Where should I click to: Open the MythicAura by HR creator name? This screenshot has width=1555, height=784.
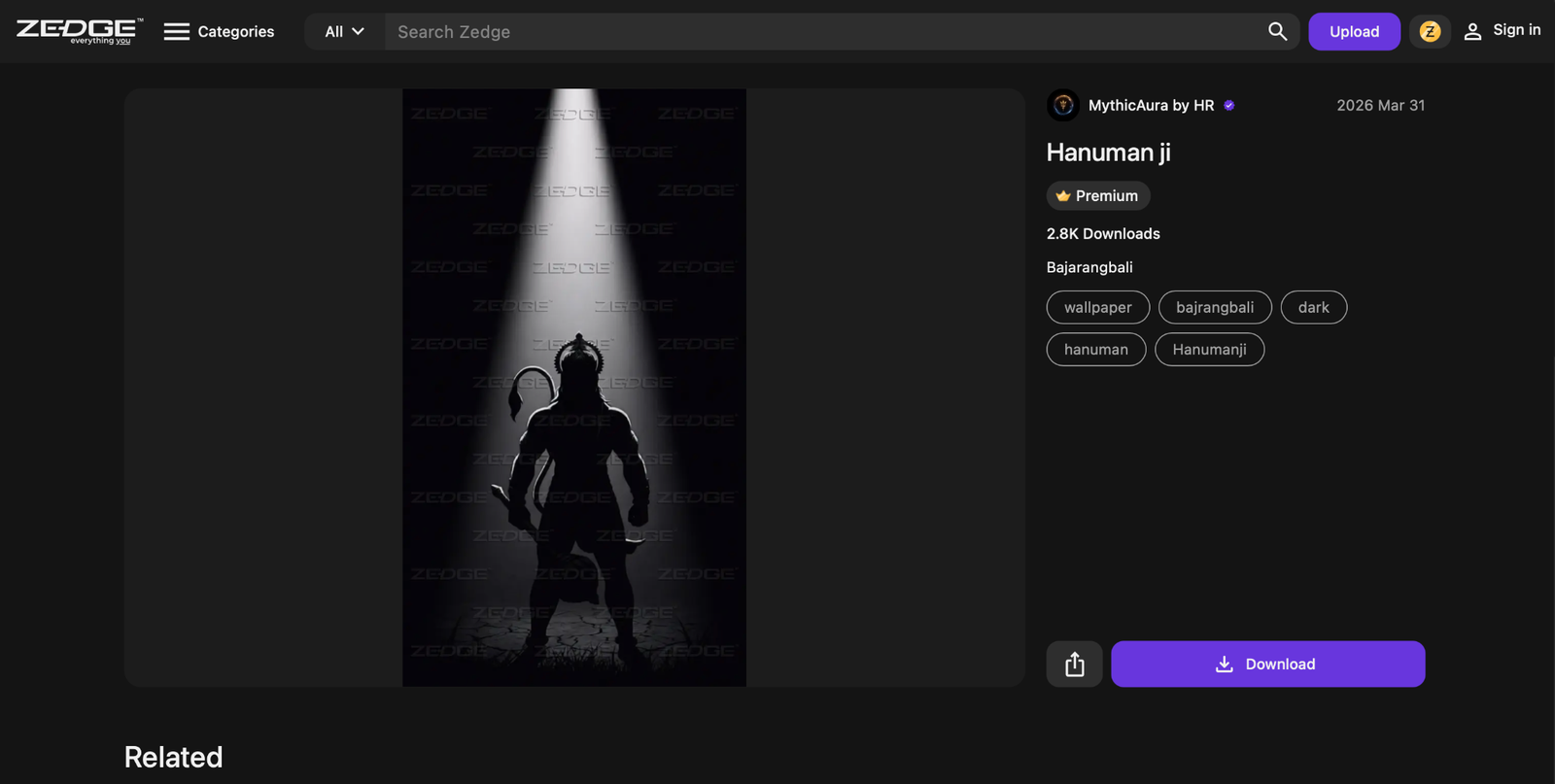click(1151, 105)
